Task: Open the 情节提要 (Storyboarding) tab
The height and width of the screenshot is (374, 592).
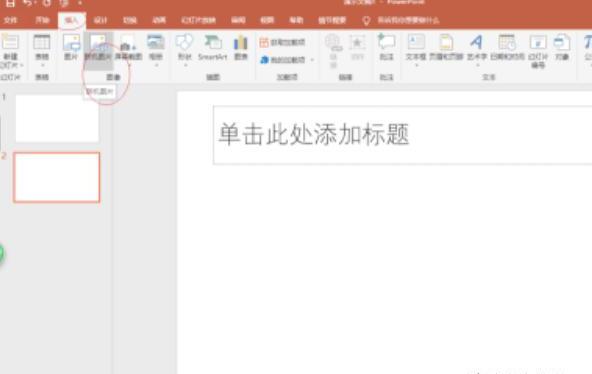Action: (332, 20)
